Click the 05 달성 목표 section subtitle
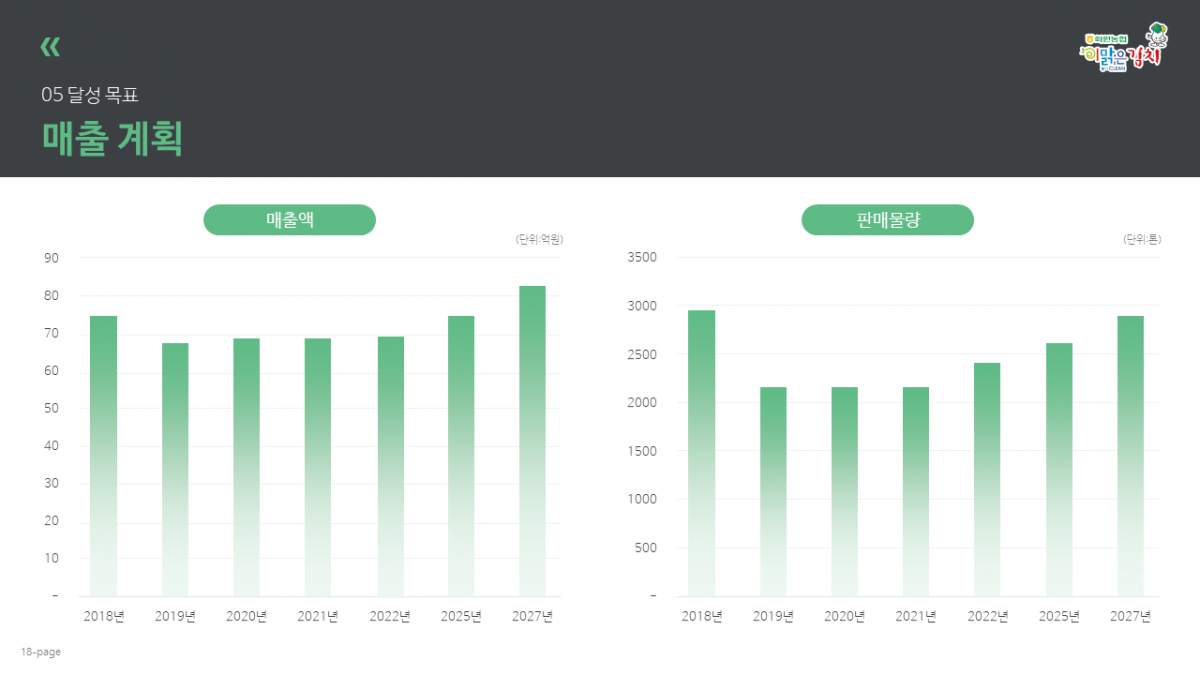Screen dimensions: 1200x675 point(90,96)
